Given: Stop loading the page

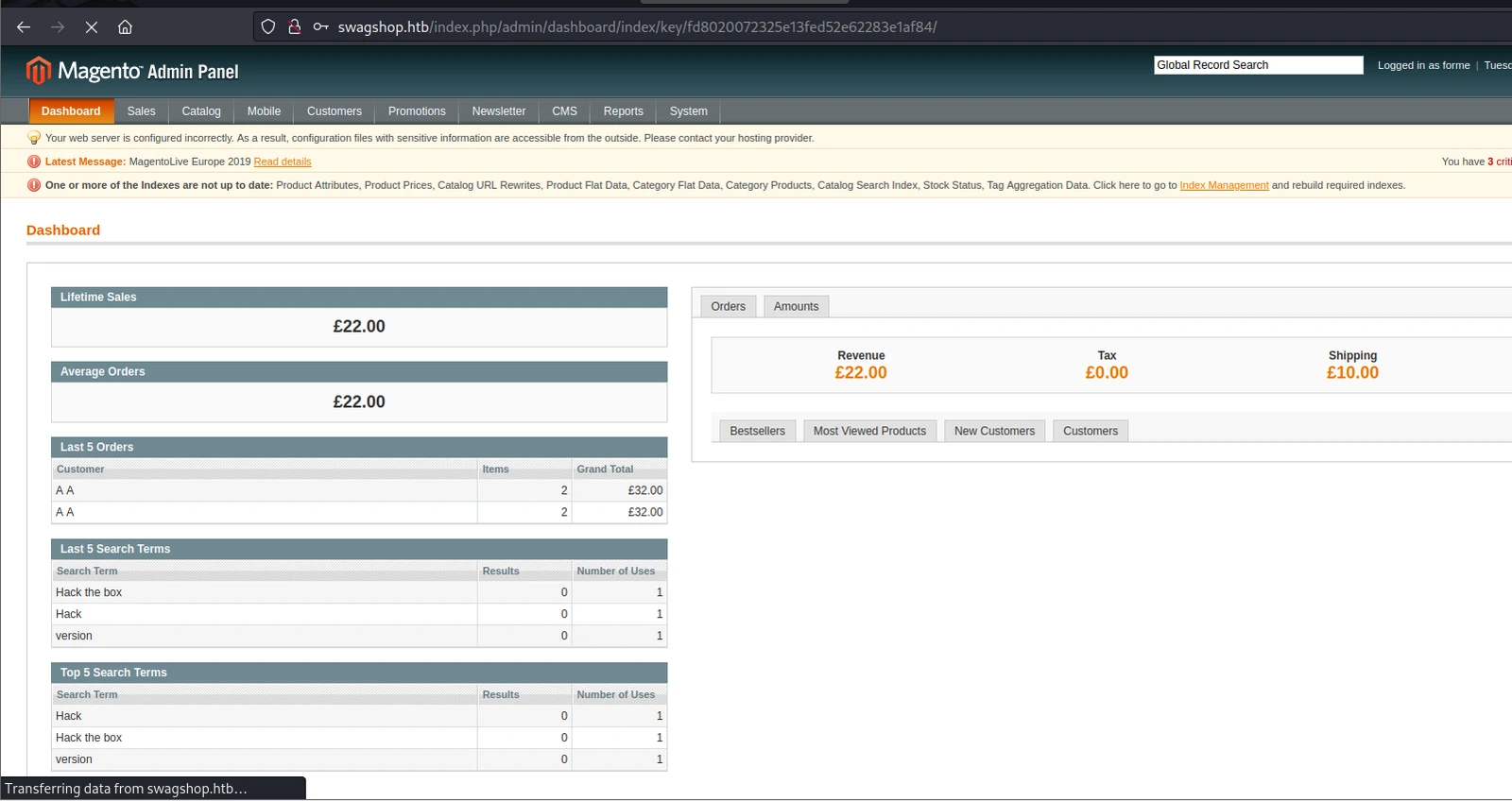Looking at the screenshot, I should (92, 27).
